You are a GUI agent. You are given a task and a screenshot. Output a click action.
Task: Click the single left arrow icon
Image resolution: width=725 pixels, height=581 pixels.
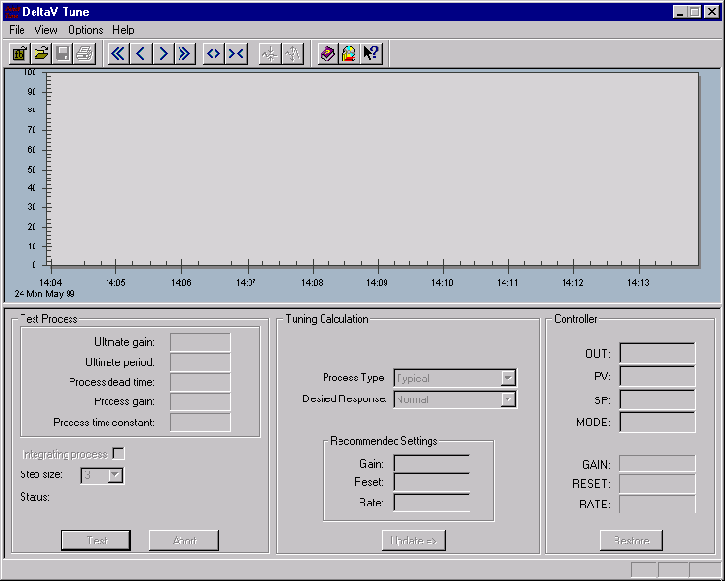(x=141, y=54)
